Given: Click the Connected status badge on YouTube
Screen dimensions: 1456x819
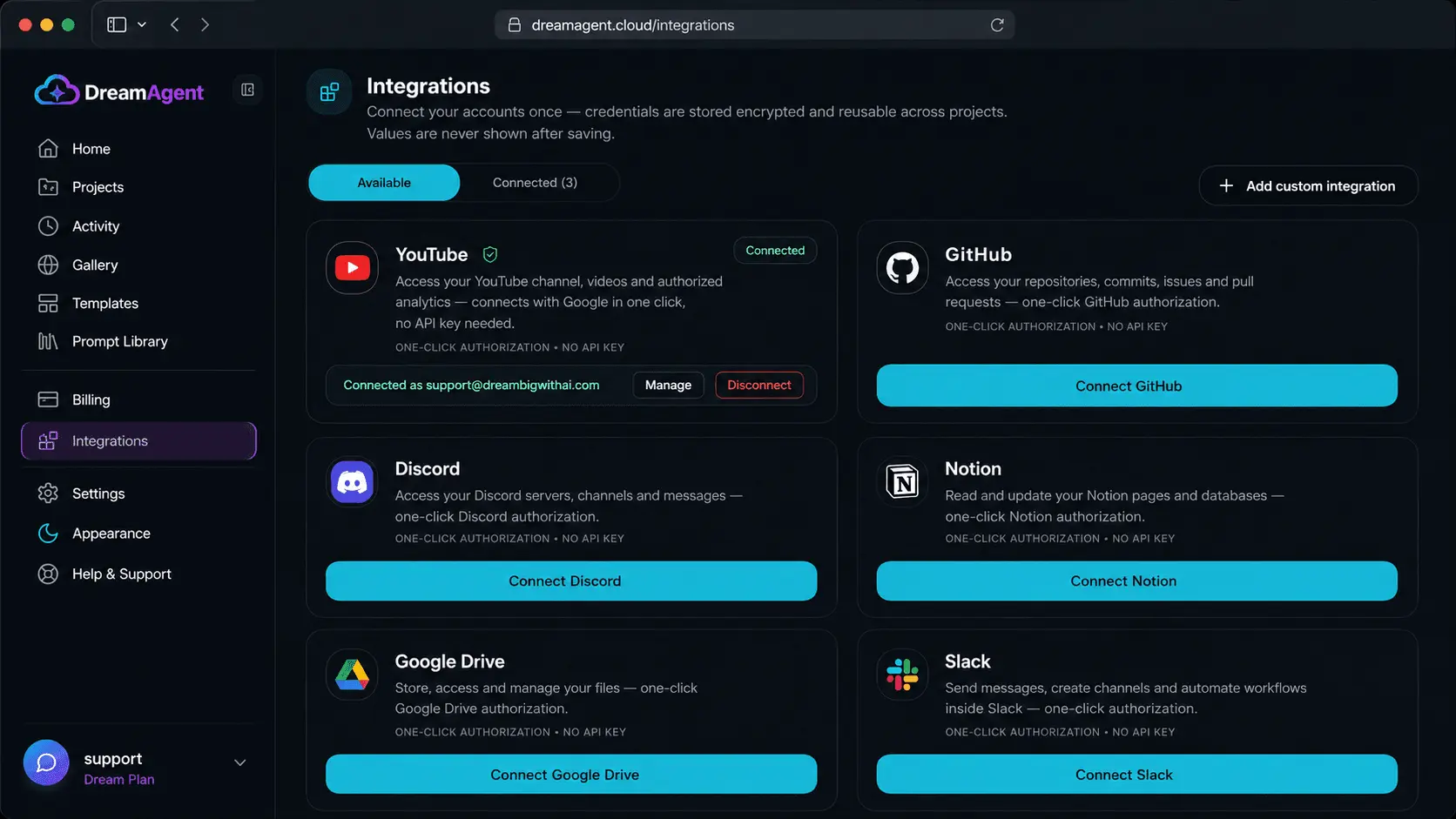Looking at the screenshot, I should pos(775,251).
